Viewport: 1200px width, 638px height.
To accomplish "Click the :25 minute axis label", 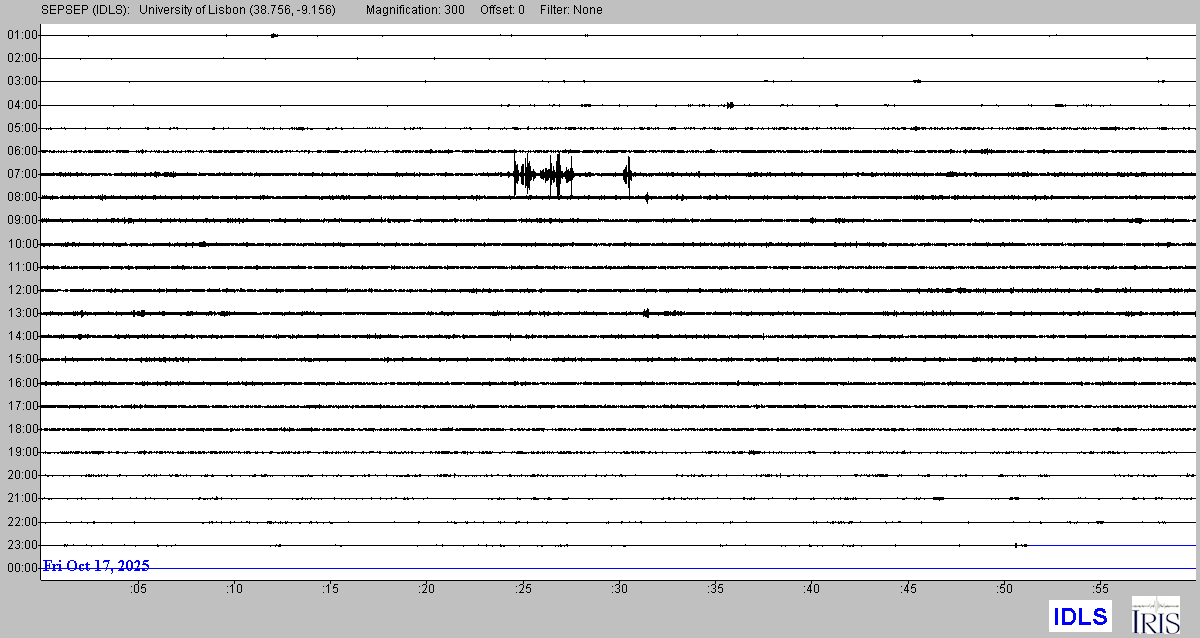I will [x=522, y=589].
